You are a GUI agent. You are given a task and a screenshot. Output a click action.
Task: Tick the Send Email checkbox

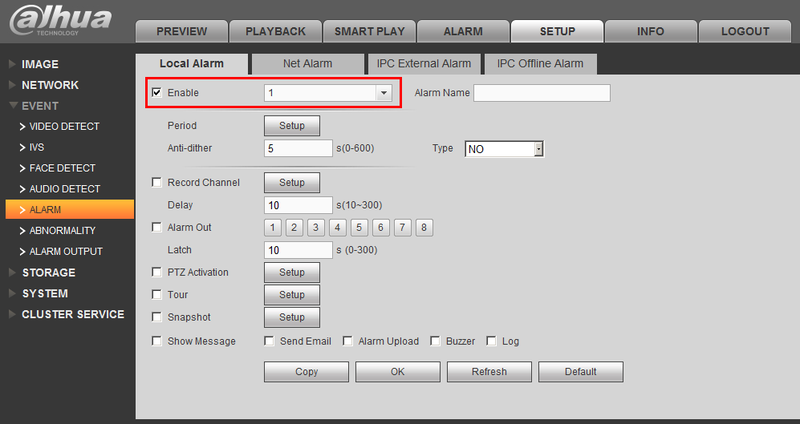269,341
